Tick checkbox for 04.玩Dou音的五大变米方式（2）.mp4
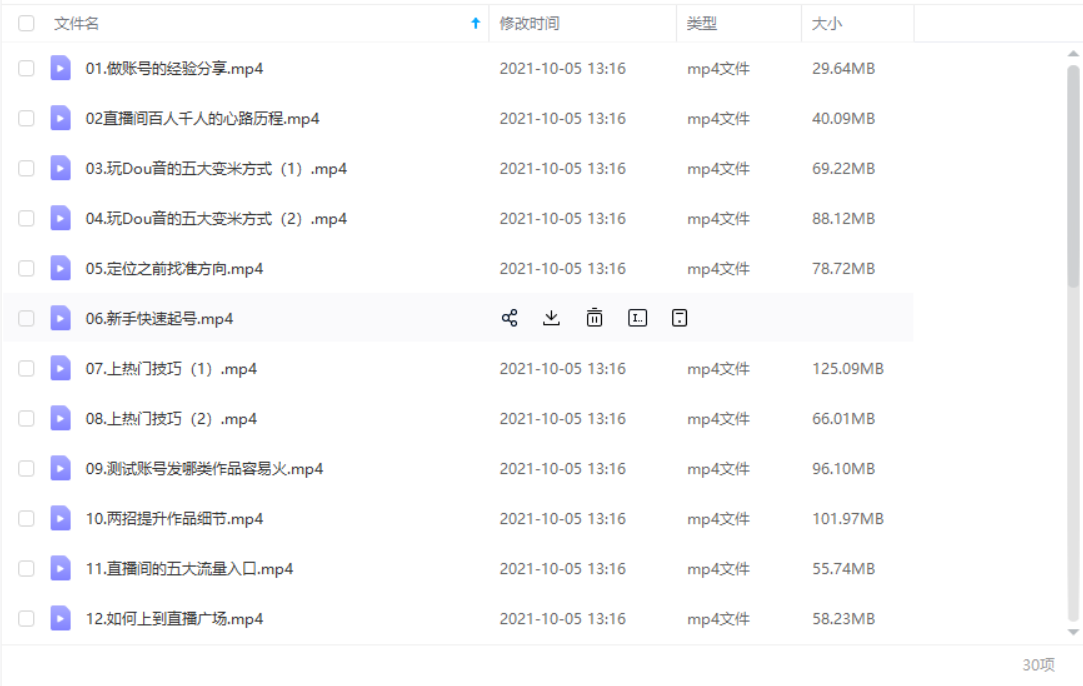The width and height of the screenshot is (1083, 686). pos(26,218)
